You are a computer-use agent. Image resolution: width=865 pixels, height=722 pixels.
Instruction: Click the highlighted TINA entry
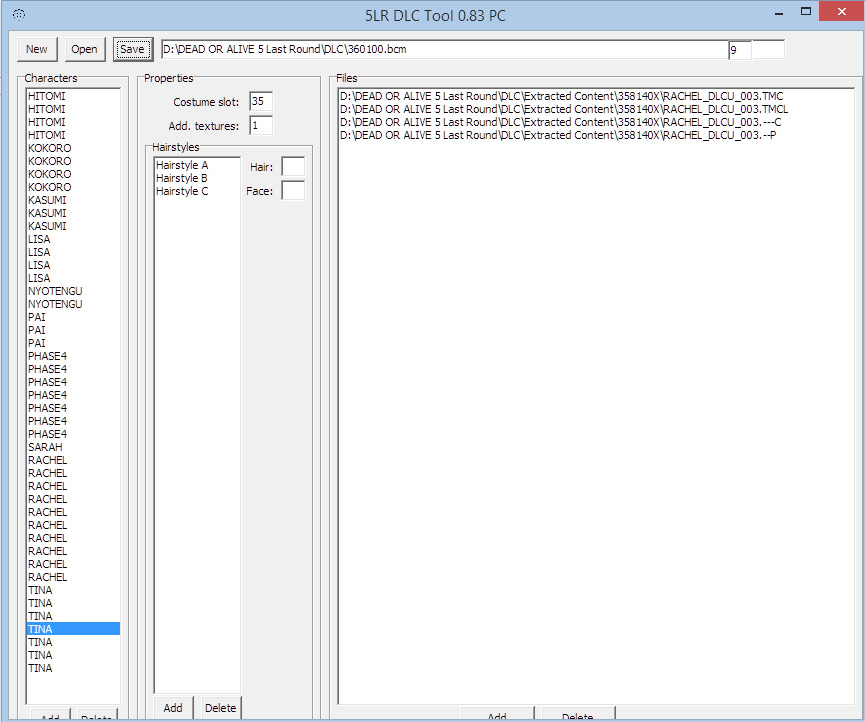(x=72, y=629)
